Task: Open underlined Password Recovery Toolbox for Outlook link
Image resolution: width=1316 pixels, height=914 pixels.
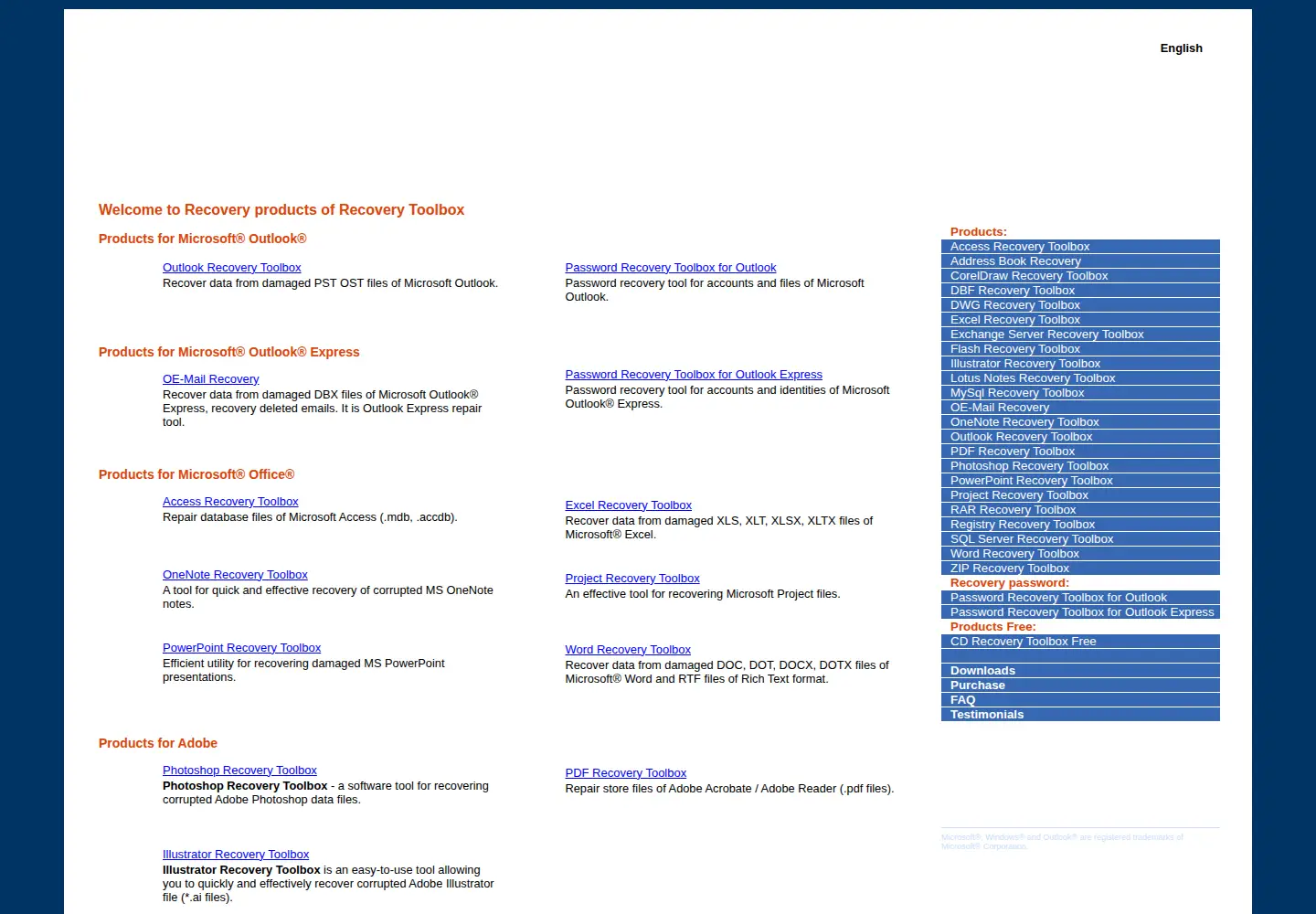Action: [x=670, y=268]
